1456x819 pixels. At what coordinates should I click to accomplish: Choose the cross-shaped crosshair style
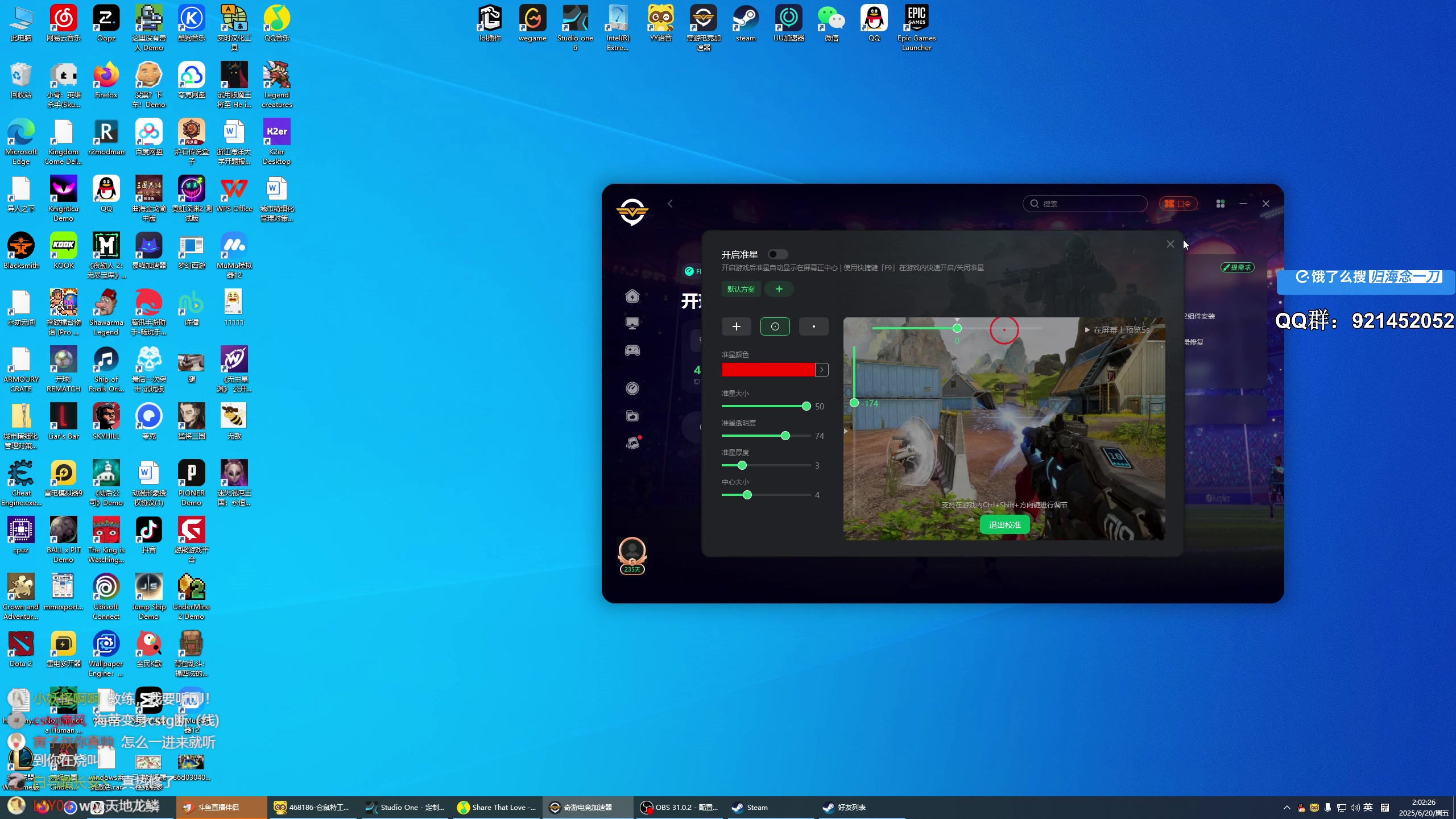(736, 326)
